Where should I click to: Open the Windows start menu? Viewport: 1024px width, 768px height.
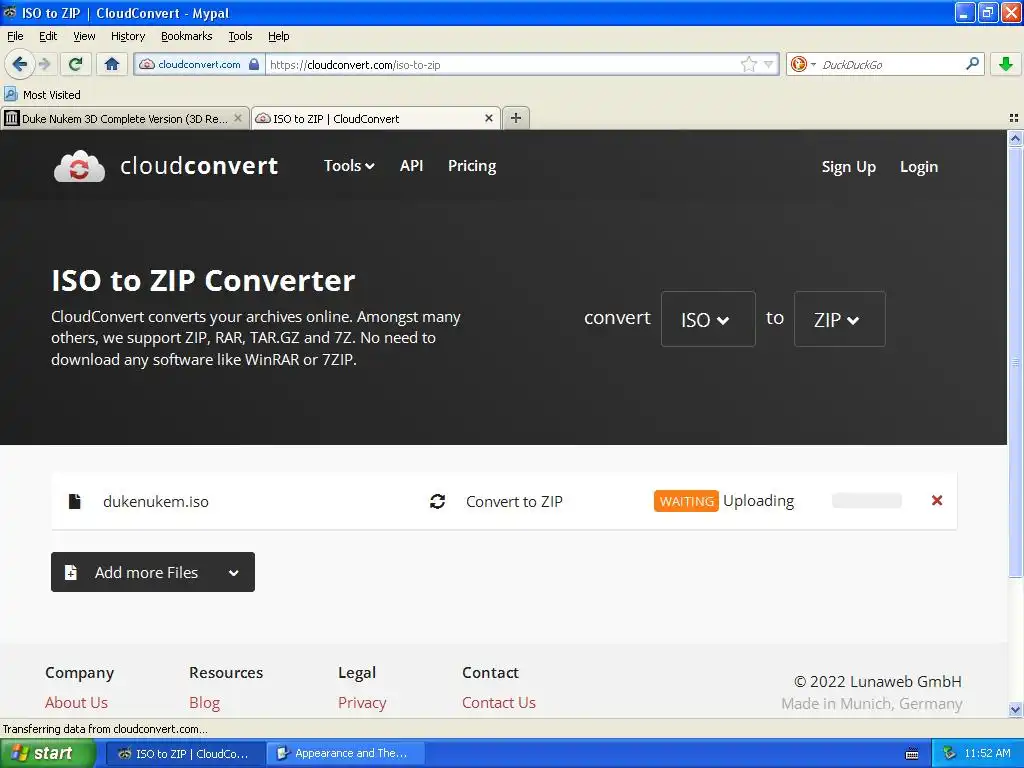(48, 753)
